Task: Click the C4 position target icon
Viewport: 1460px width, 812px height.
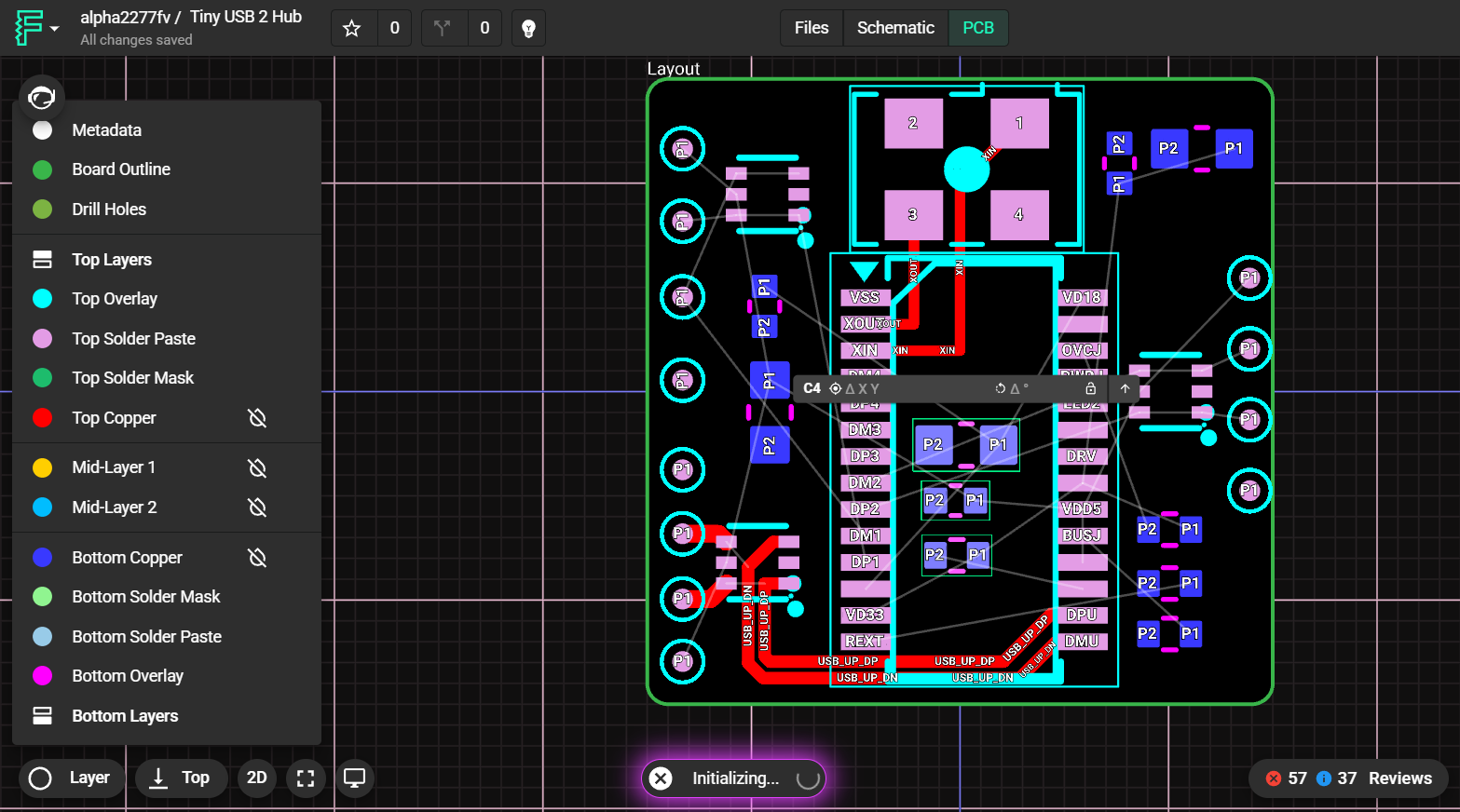Action: pos(836,388)
